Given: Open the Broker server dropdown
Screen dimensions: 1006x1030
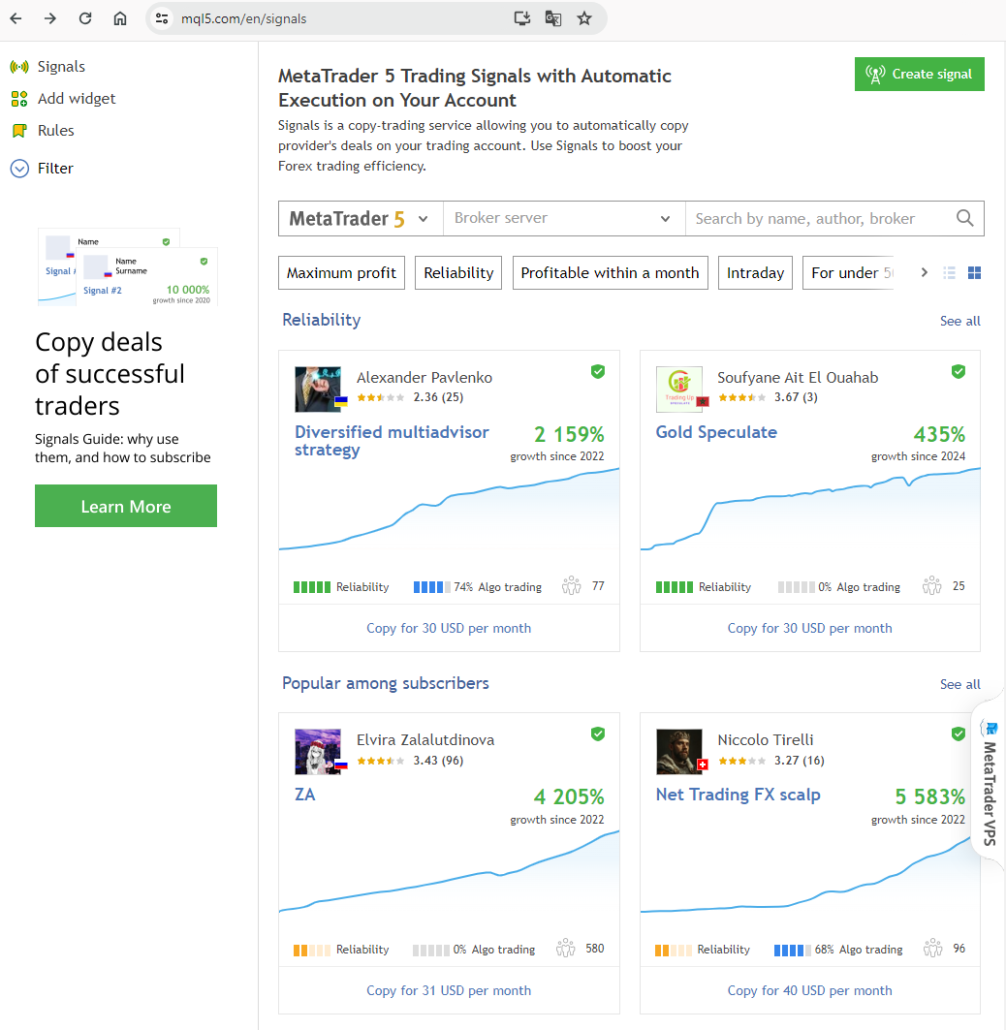Looking at the screenshot, I should pos(563,218).
